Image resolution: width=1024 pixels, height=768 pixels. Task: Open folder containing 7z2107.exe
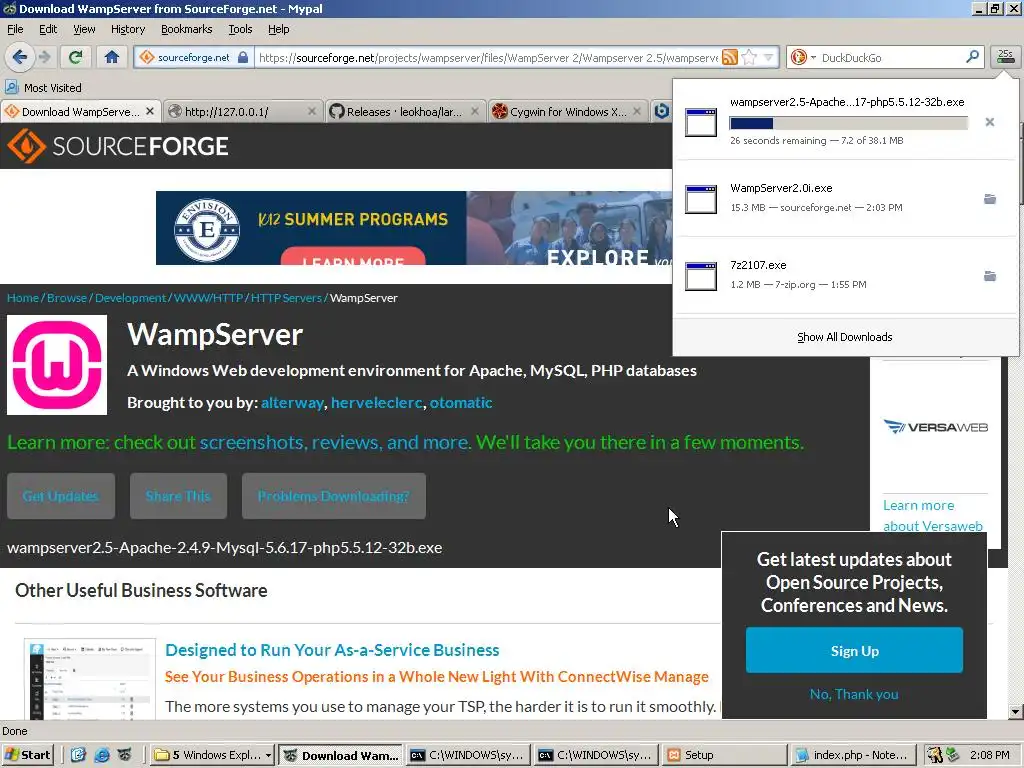coord(990,276)
